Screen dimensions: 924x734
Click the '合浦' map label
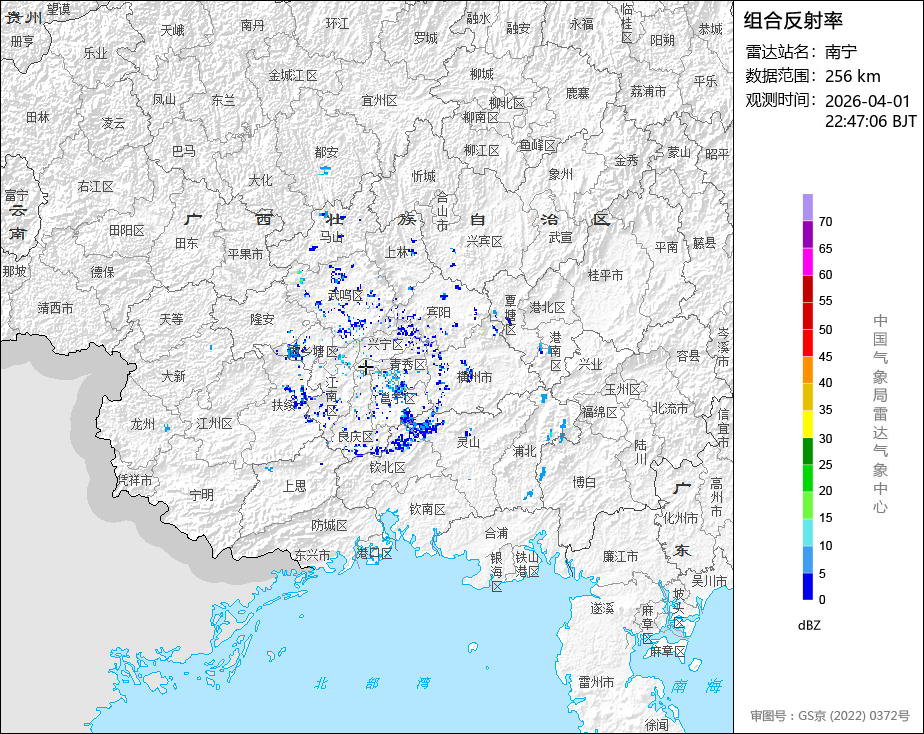(x=496, y=533)
